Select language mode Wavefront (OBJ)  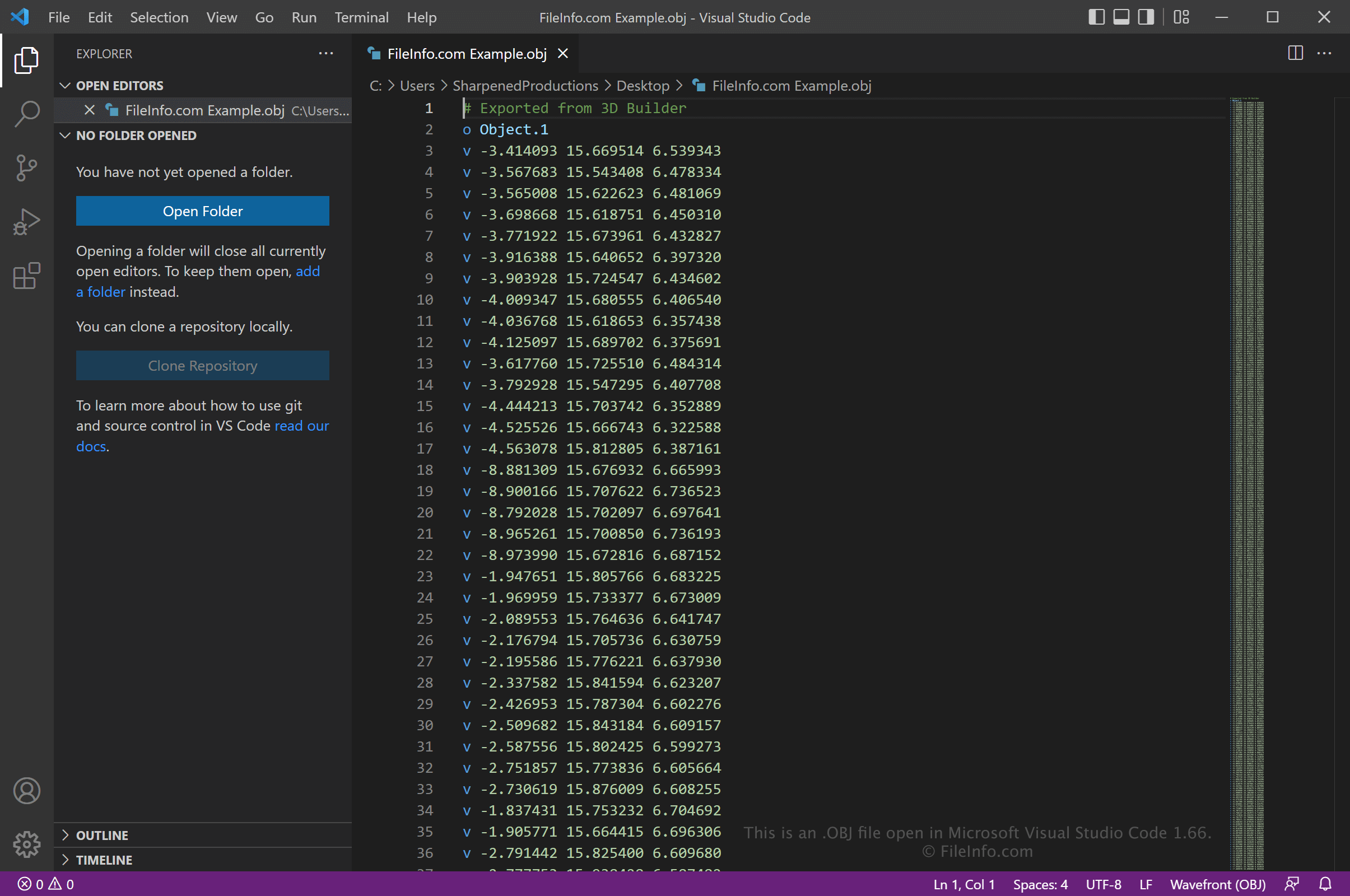coord(1218,885)
